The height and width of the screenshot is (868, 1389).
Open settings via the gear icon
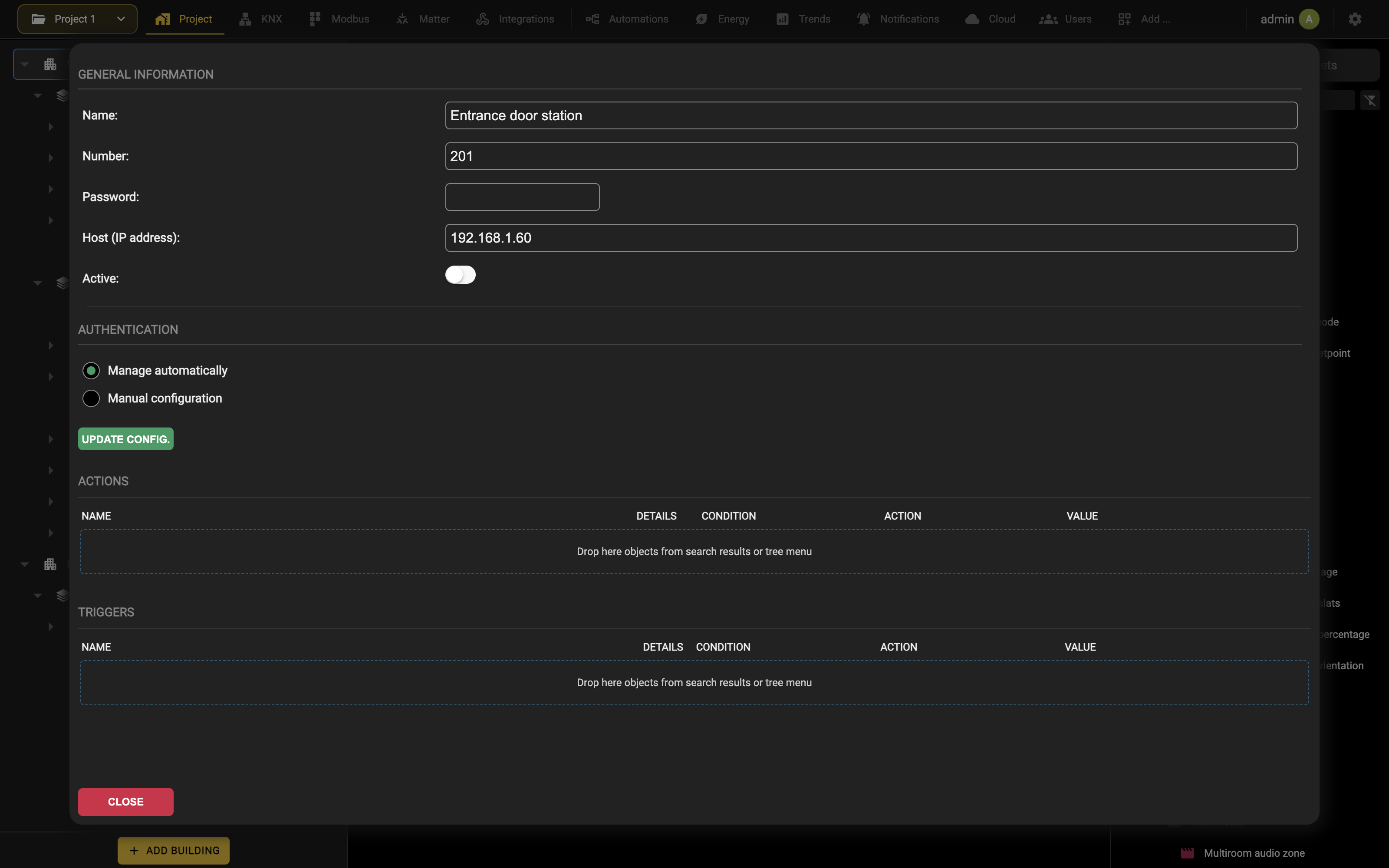[x=1355, y=19]
